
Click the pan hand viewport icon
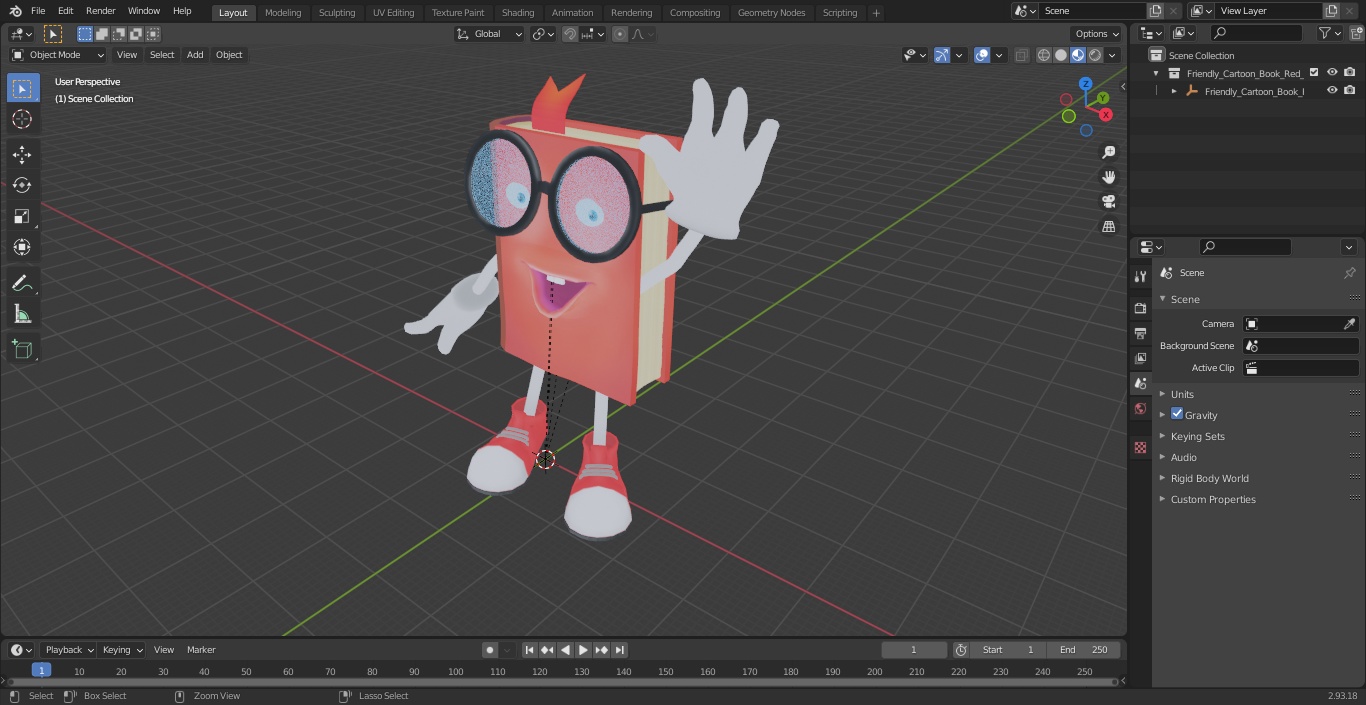(1108, 177)
